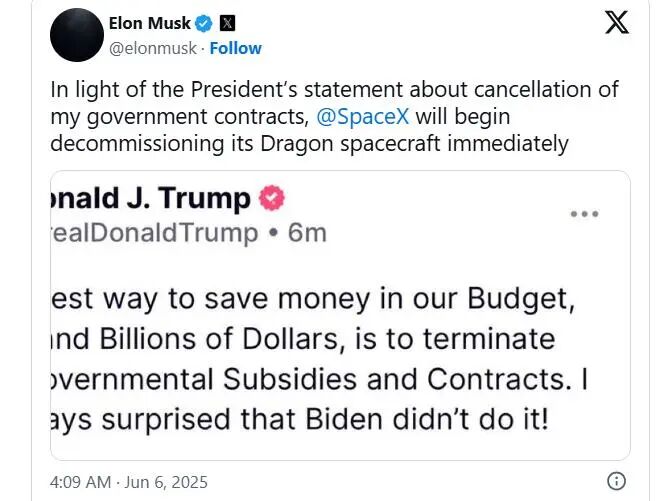Click the Donald J. Trump name in the quoted post
Viewport: 666px width, 501px height.
point(151,198)
